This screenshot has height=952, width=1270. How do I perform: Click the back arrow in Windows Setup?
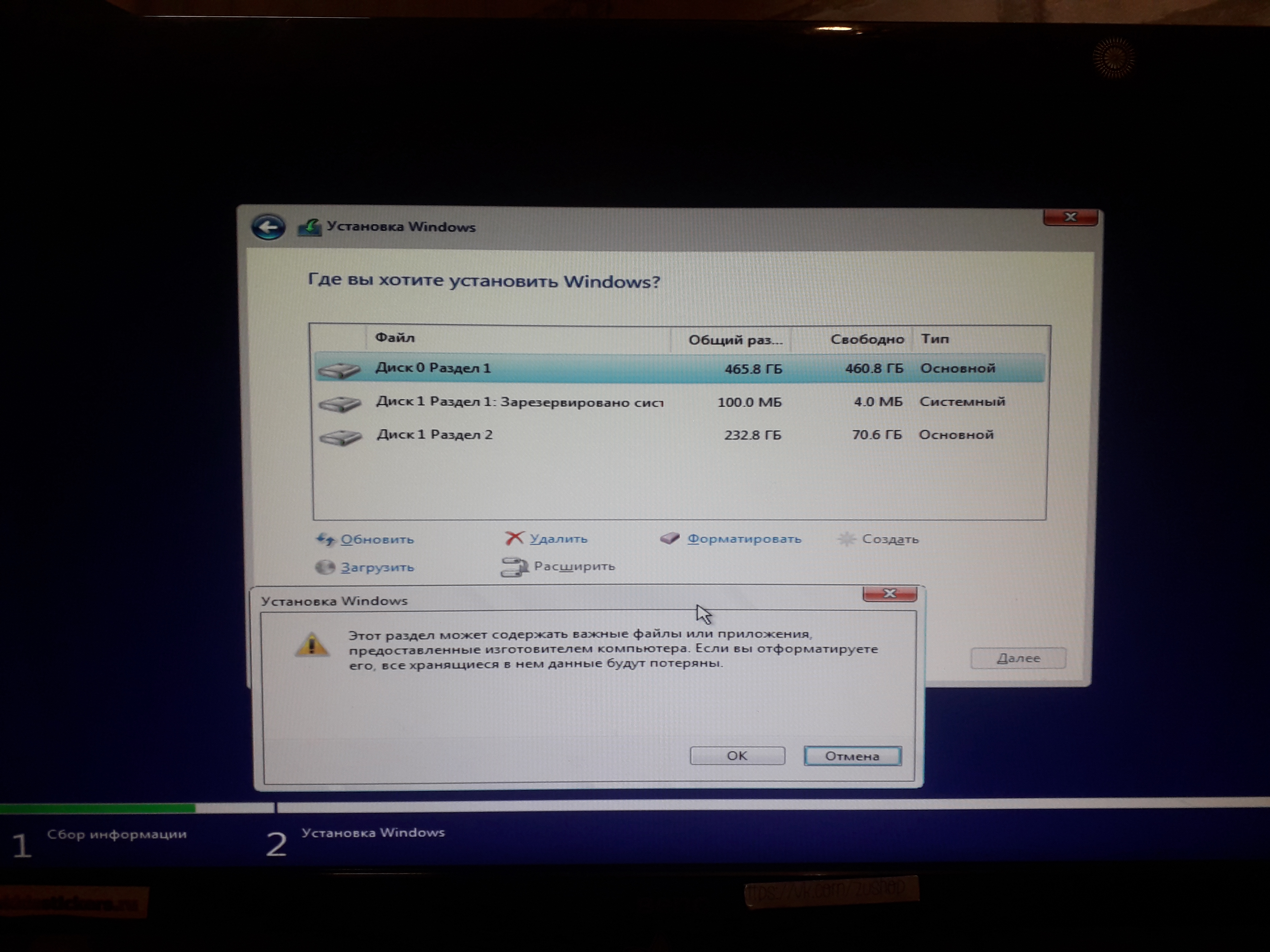[x=268, y=227]
